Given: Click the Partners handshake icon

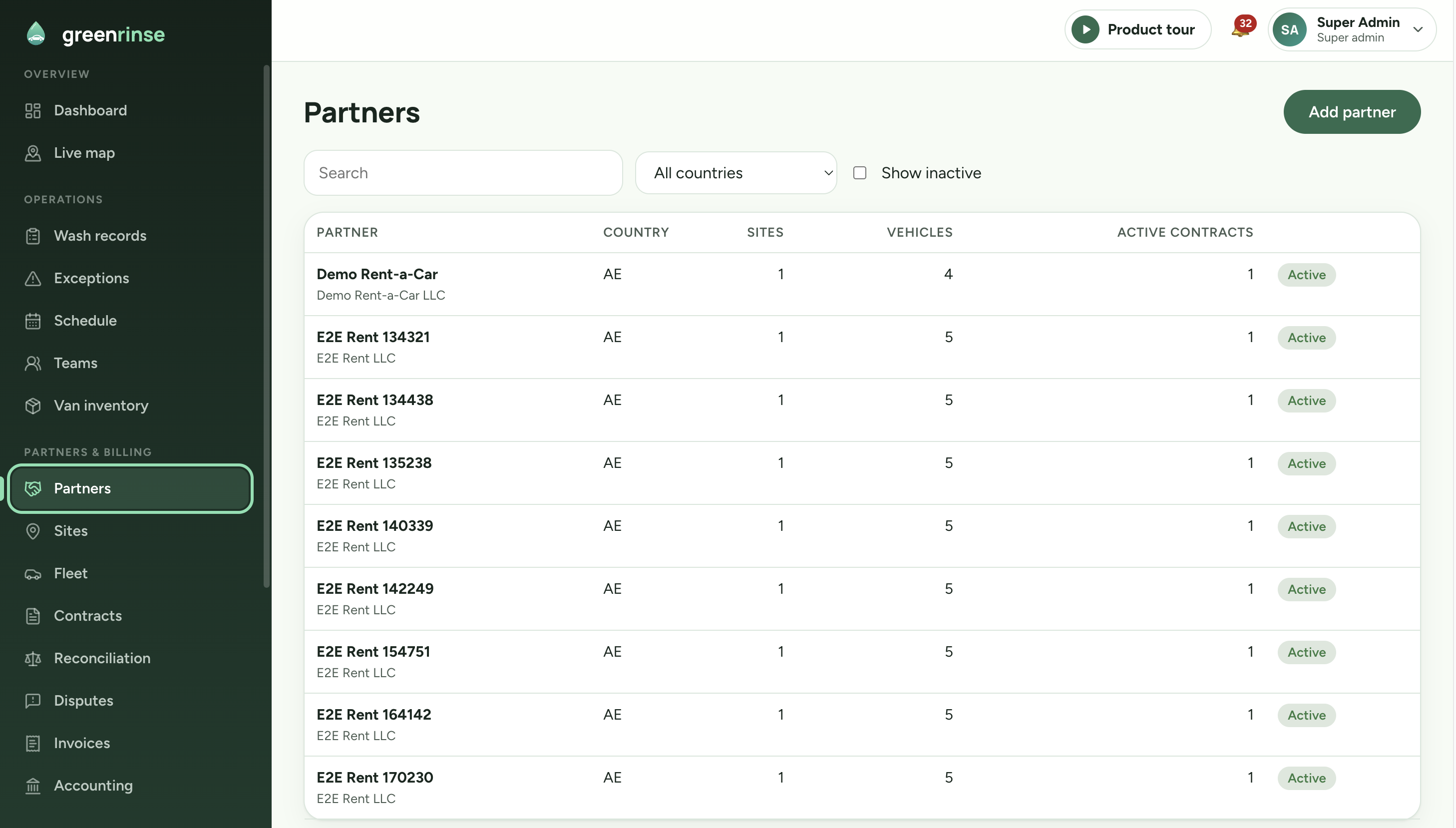Looking at the screenshot, I should click(33, 488).
